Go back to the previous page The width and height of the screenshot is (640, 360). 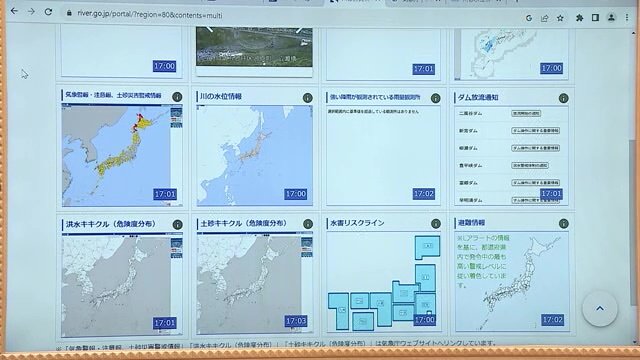tap(15, 11)
